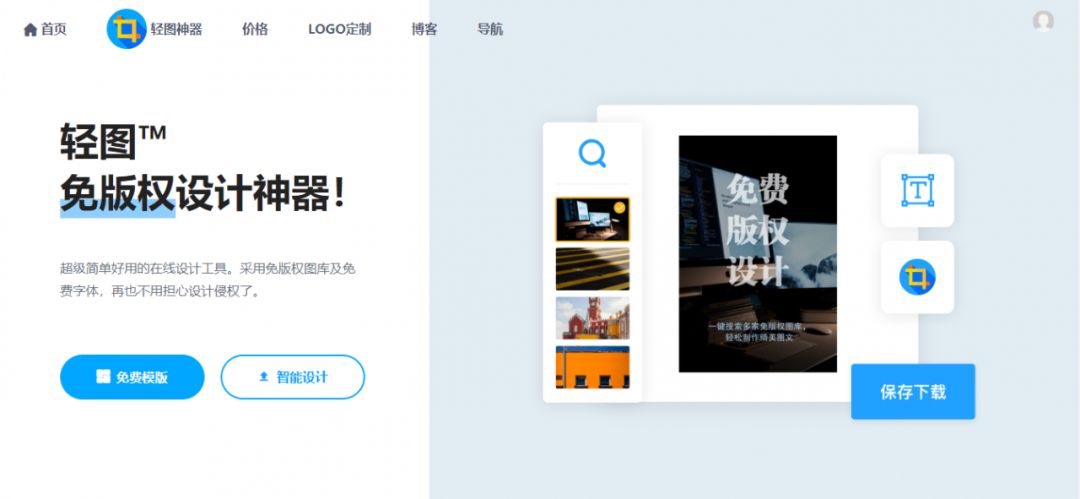1080x499 pixels.
Task: Open the 导航 menu item
Action: click(x=490, y=30)
